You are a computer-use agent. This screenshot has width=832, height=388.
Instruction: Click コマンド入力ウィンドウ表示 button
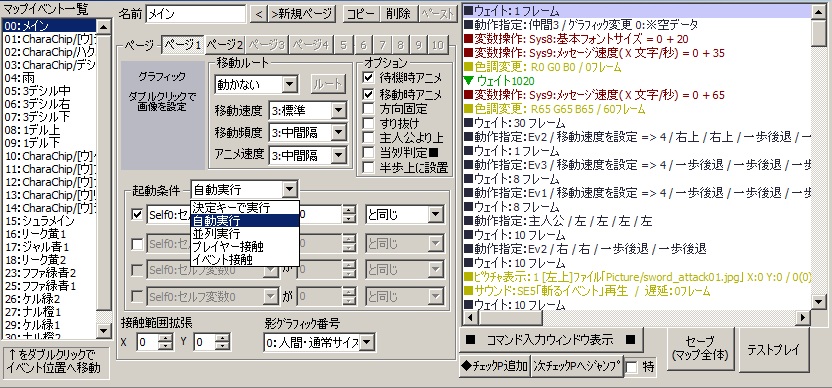pos(551,340)
